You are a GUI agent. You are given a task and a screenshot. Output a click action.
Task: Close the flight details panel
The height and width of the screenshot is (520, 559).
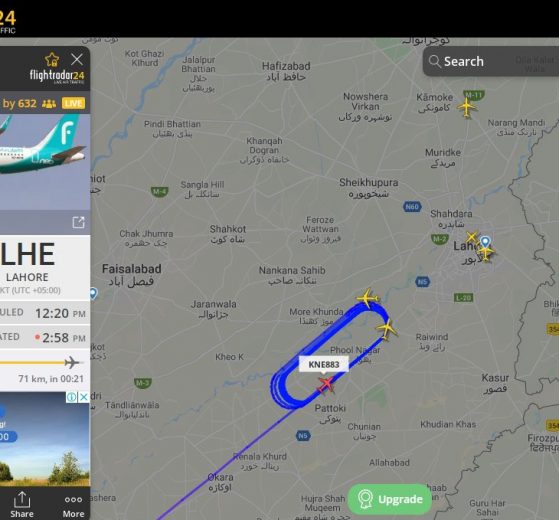(x=77, y=60)
